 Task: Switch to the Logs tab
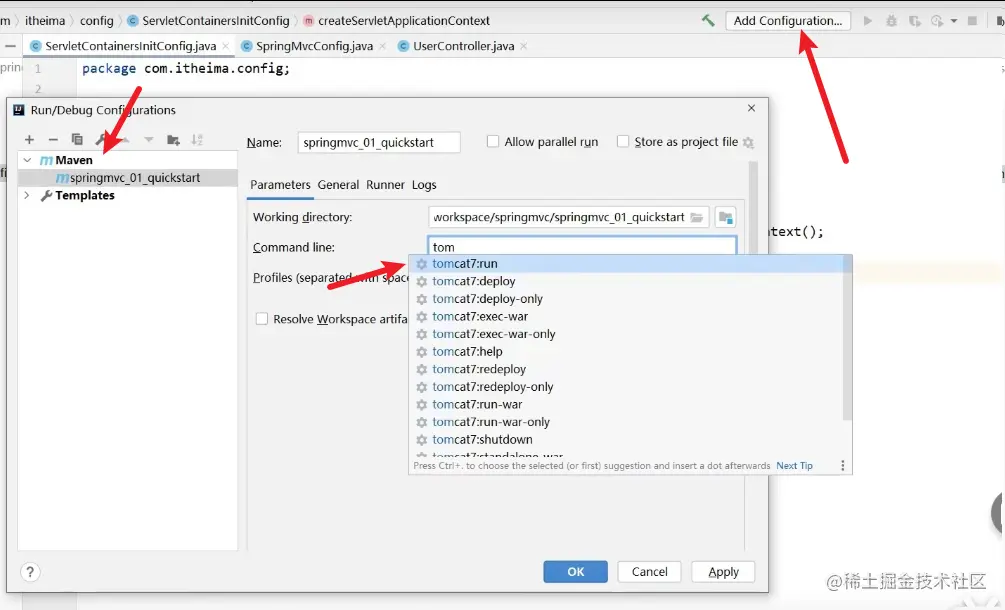click(424, 185)
